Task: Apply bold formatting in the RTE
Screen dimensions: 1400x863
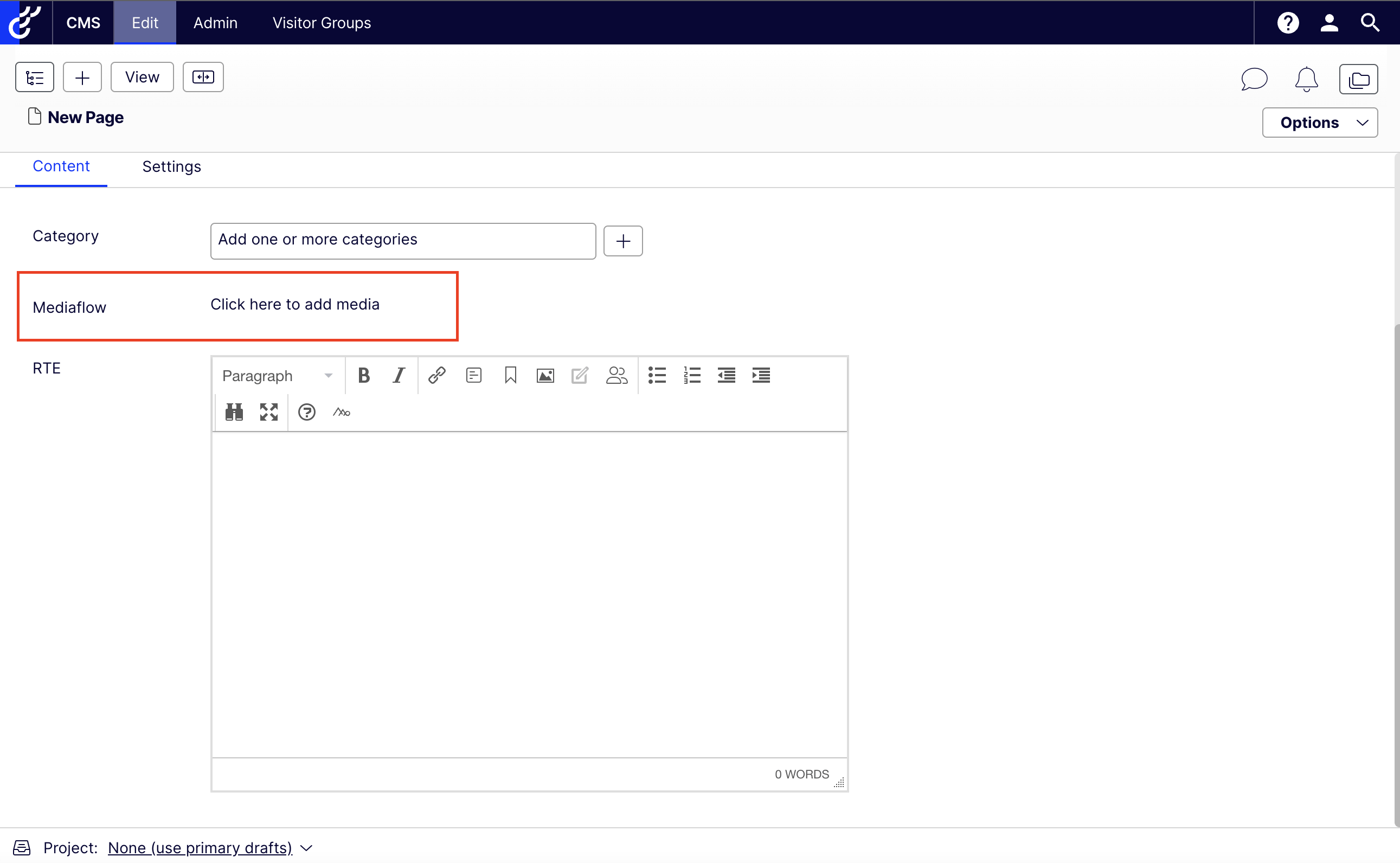Action: coord(363,375)
